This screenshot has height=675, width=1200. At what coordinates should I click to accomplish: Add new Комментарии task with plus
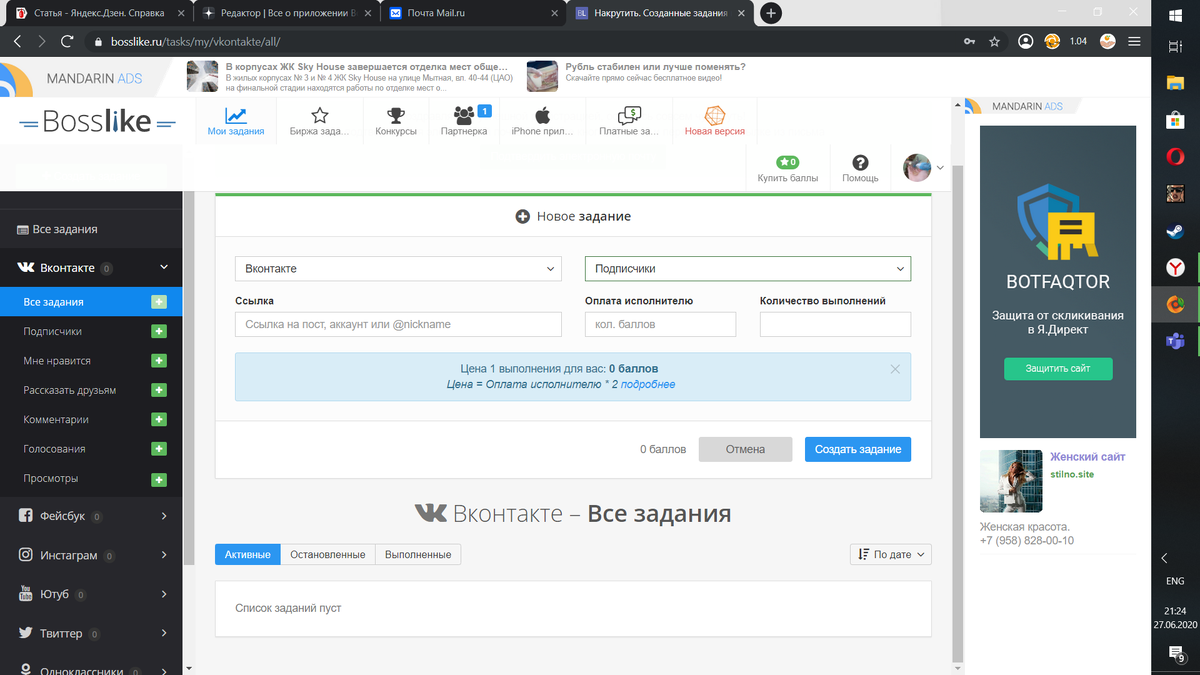coord(159,420)
